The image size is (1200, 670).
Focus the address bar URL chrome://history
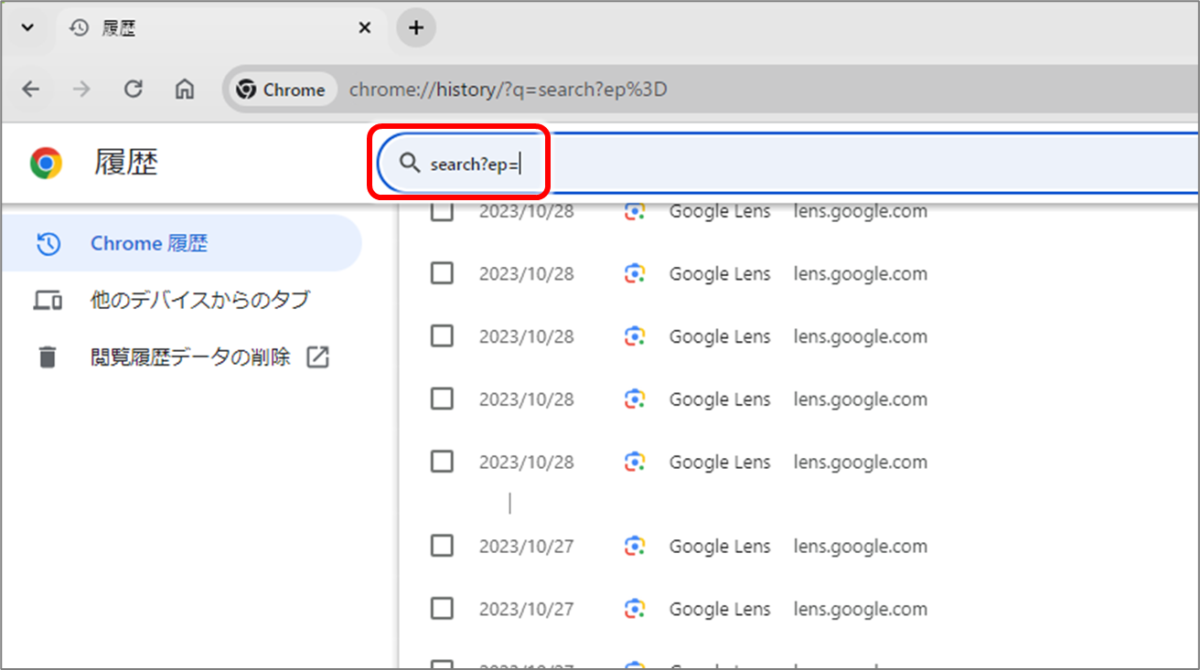coord(508,90)
